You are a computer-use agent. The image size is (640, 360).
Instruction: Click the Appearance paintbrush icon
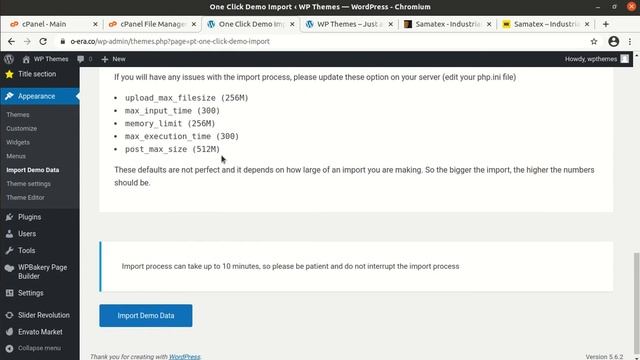point(9,96)
